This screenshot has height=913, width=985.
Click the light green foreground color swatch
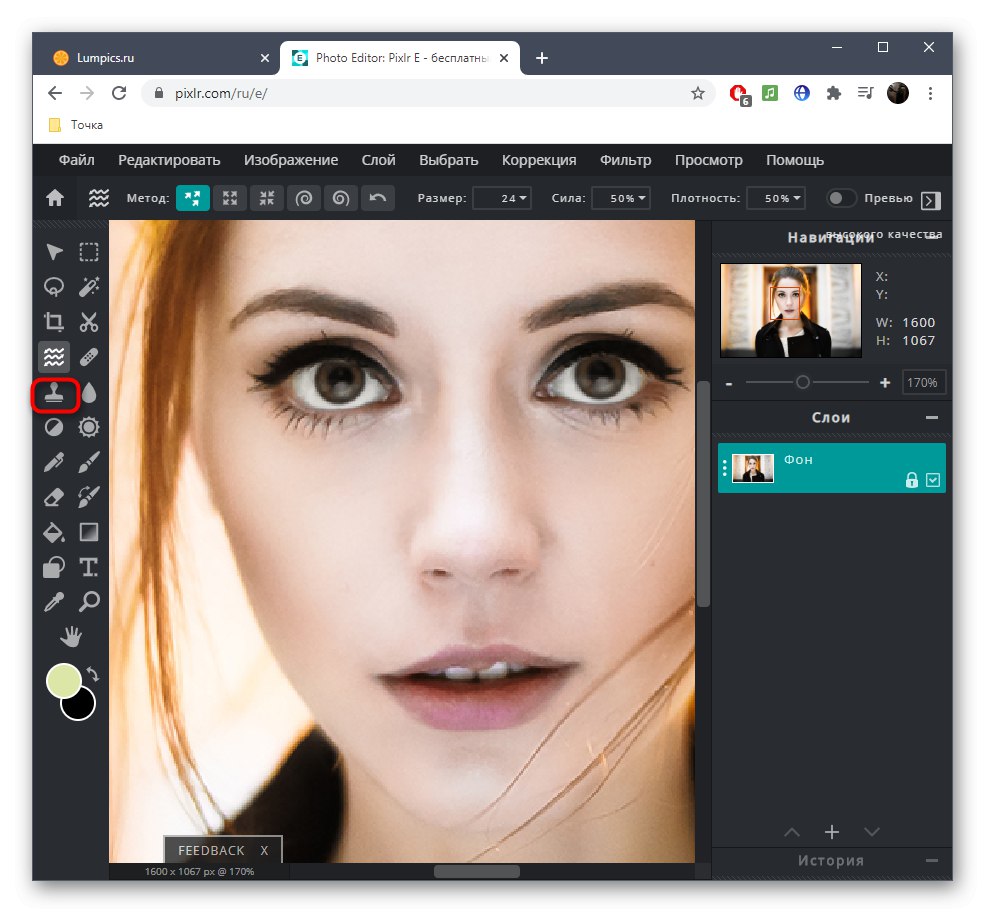point(63,681)
